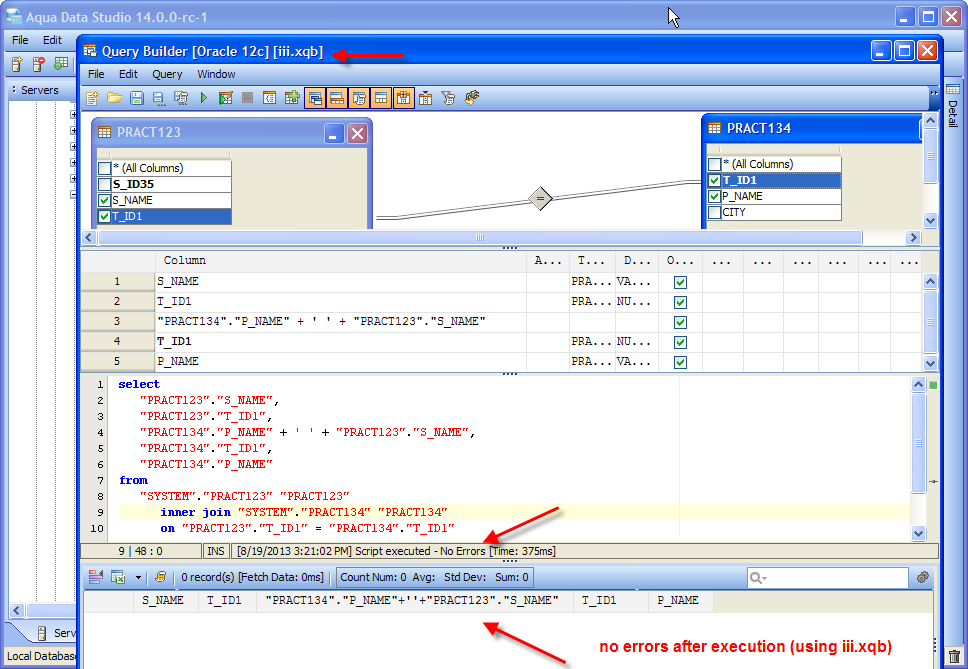
Task: Open the Query menu in Query Builder
Action: click(167, 74)
